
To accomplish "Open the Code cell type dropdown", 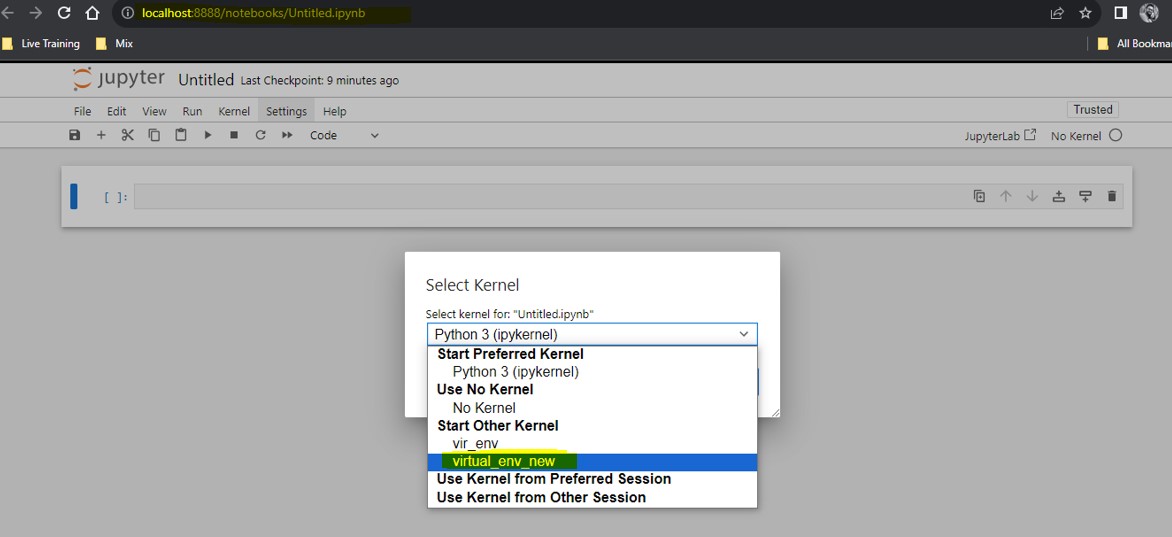I will (x=344, y=135).
